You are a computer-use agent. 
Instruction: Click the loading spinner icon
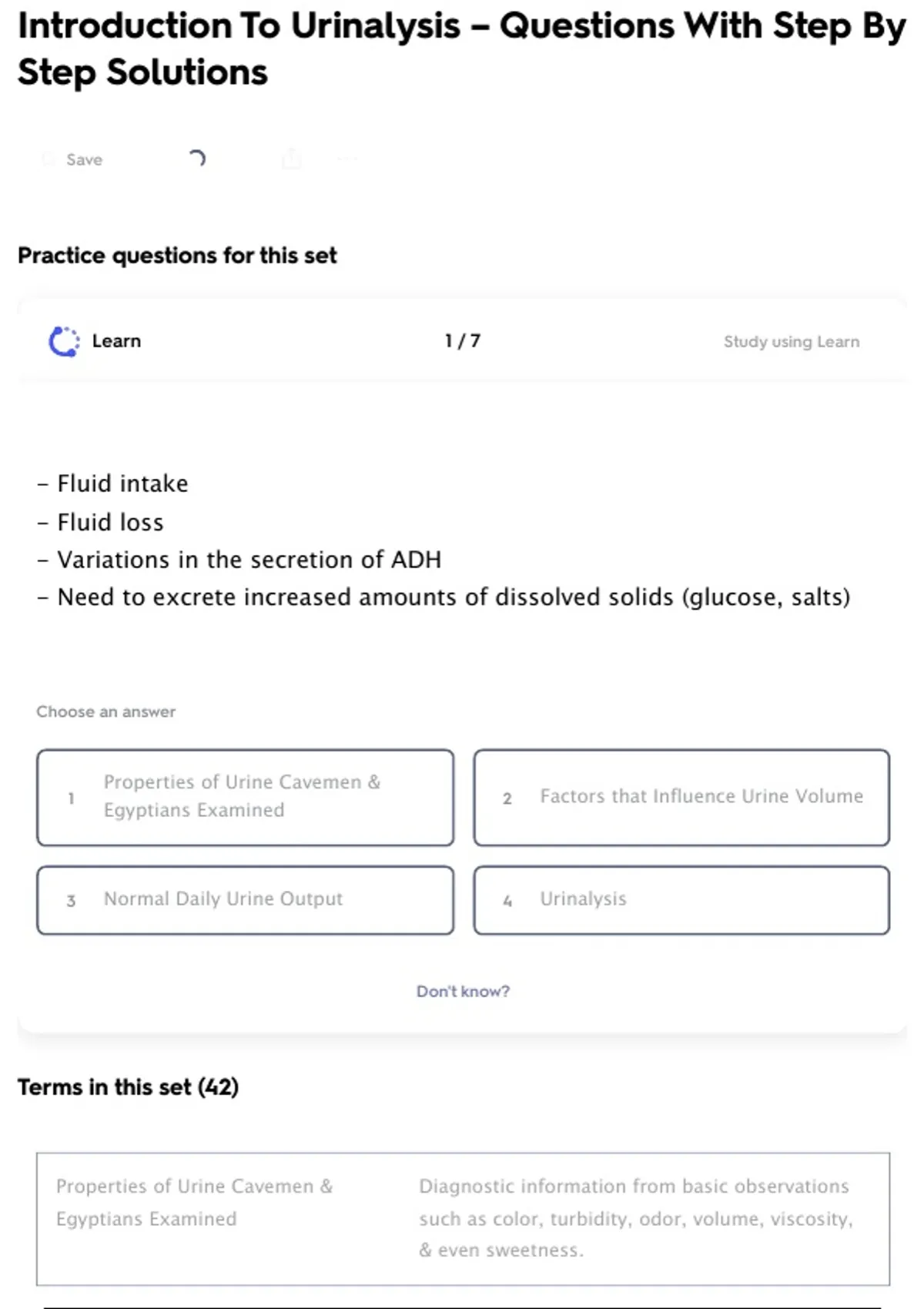(197, 159)
